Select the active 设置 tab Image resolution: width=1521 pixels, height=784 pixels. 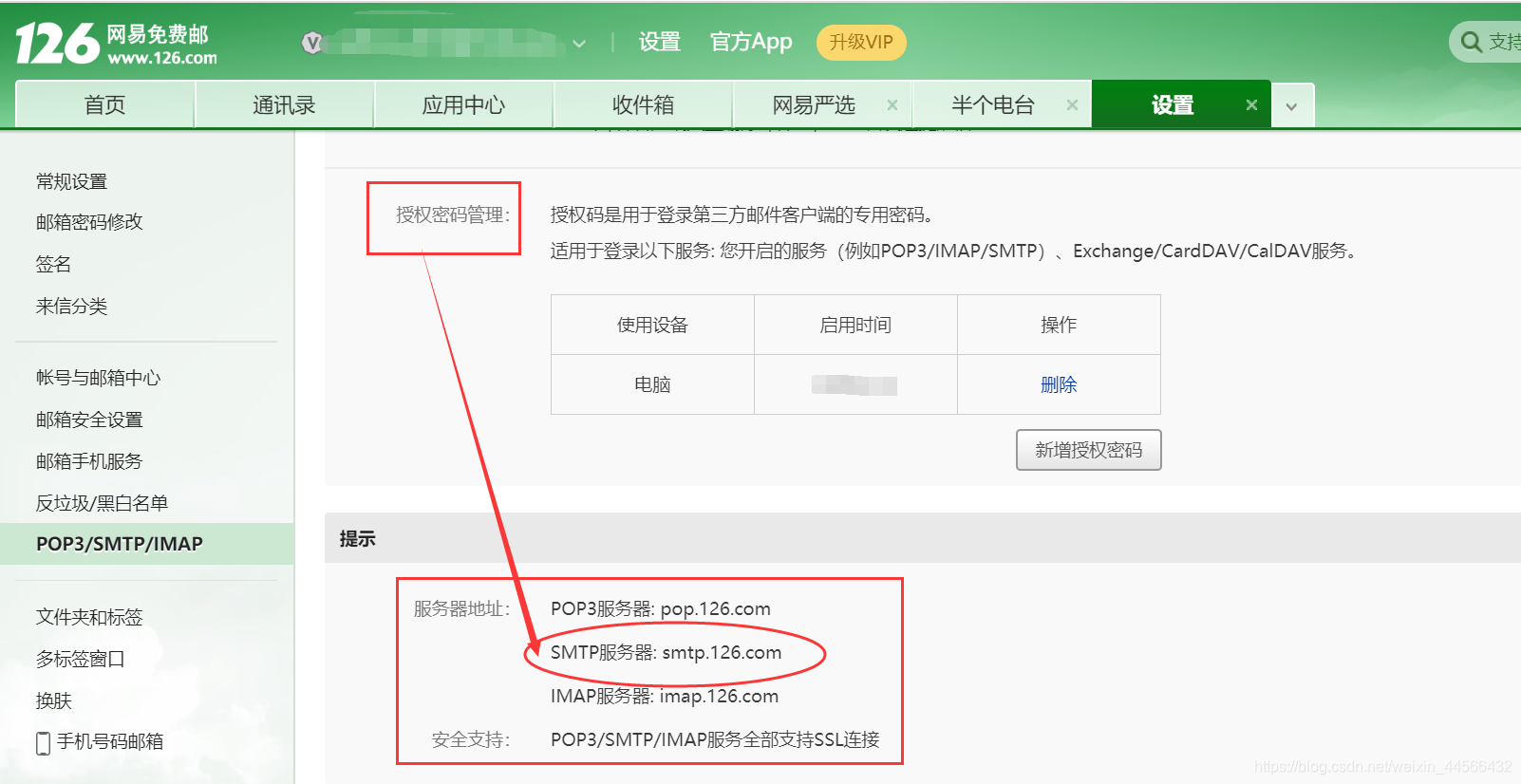[x=1173, y=104]
